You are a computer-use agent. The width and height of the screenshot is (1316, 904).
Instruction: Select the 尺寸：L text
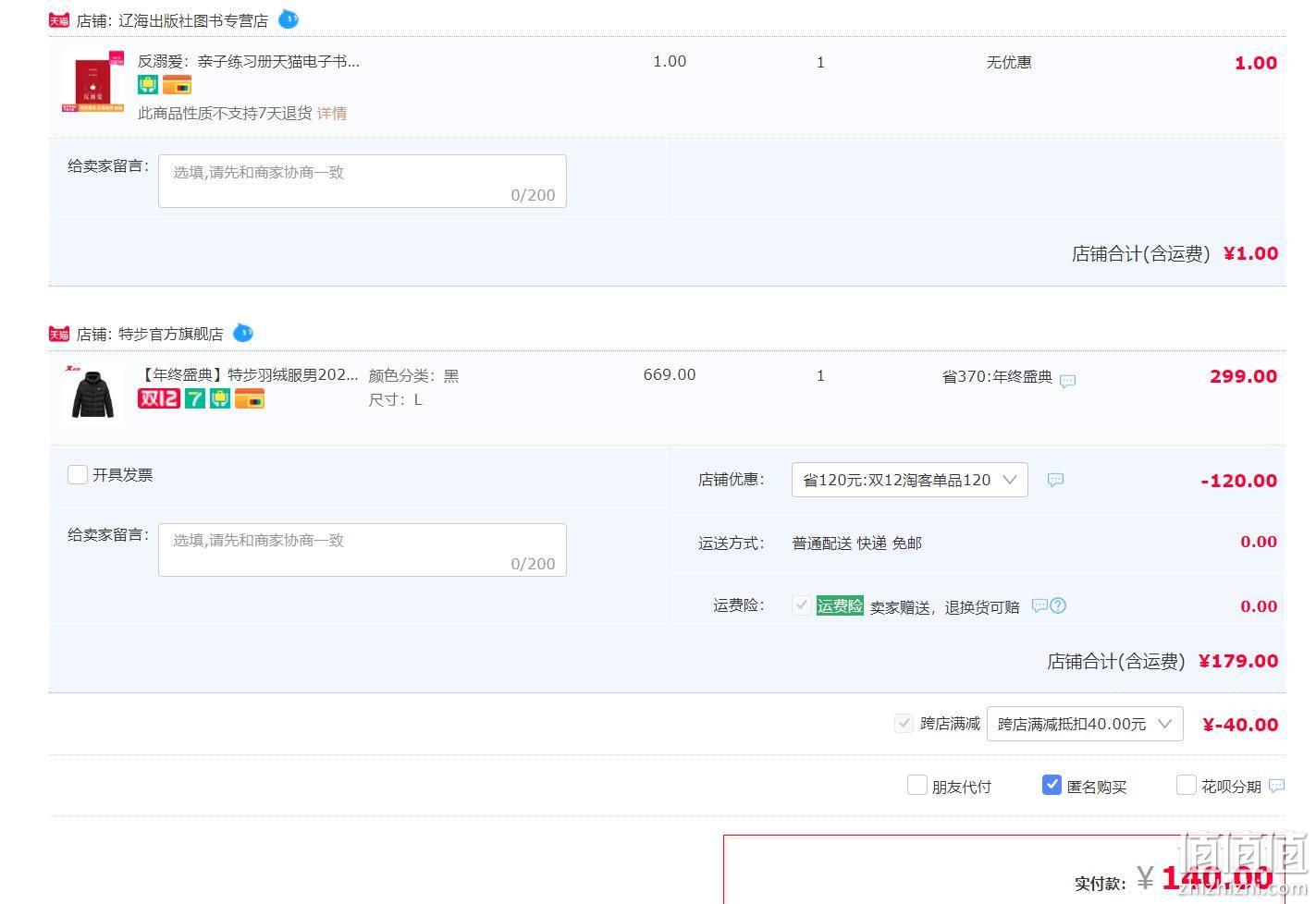[395, 399]
